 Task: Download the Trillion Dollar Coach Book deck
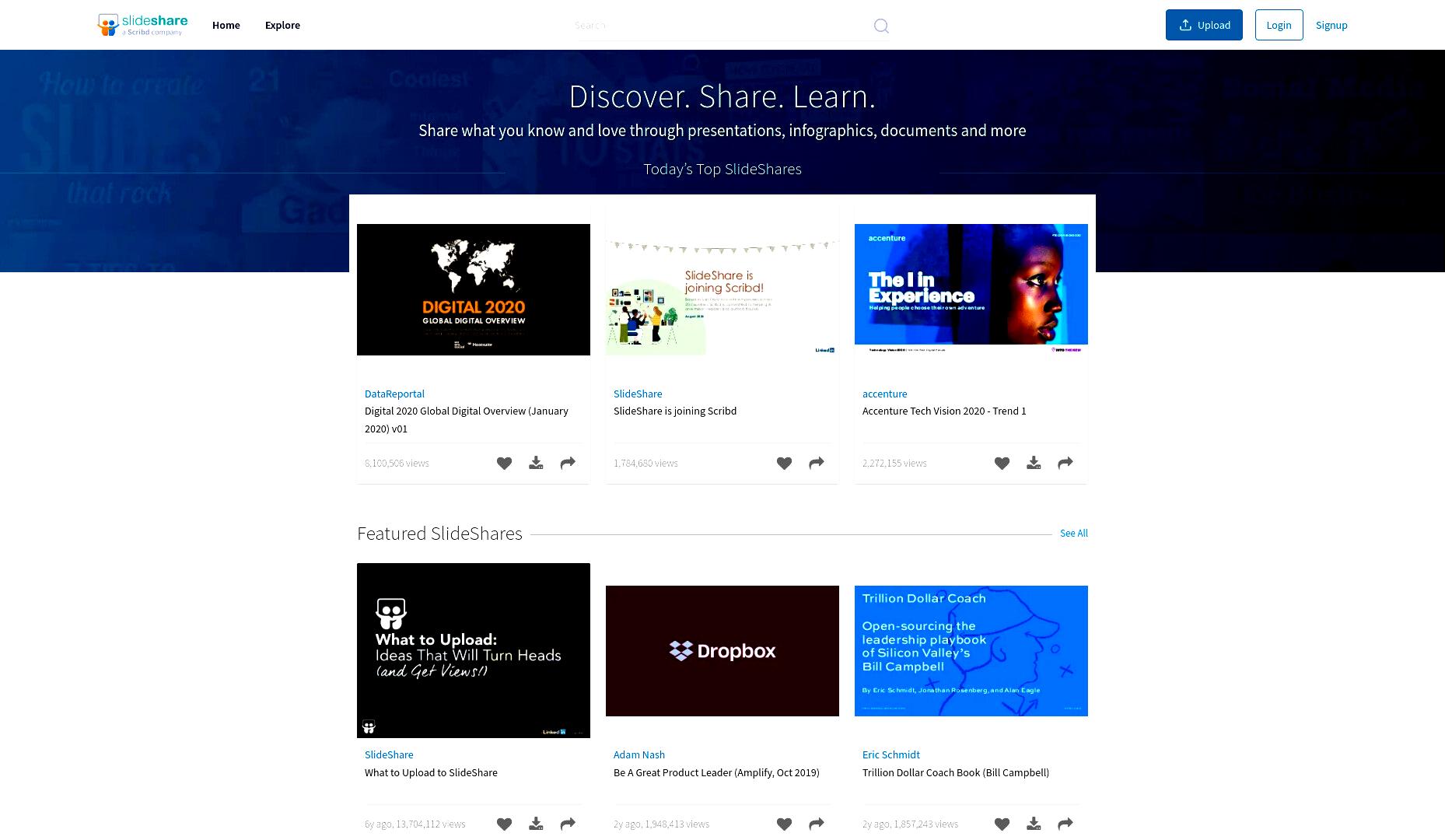pos(1034,824)
